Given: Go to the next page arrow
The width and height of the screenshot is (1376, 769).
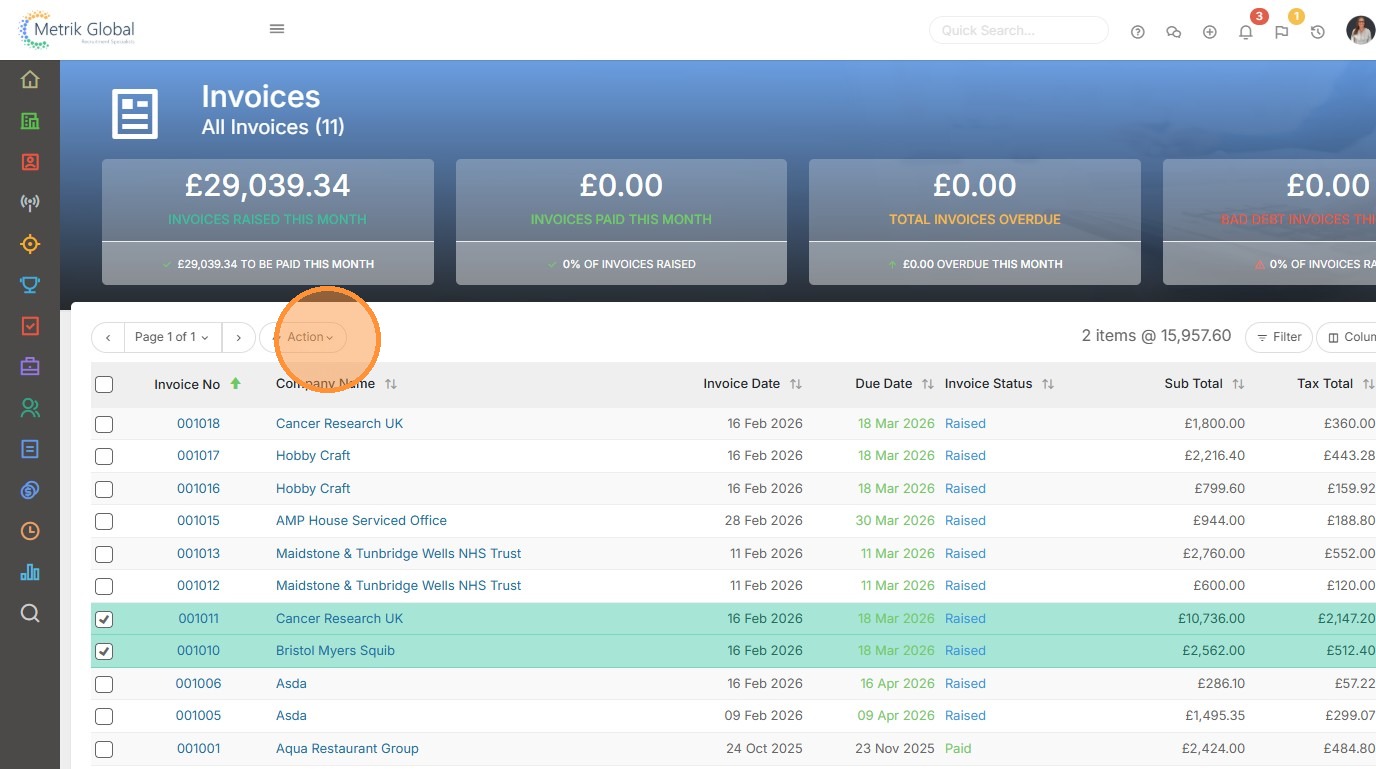Looking at the screenshot, I should click(238, 337).
